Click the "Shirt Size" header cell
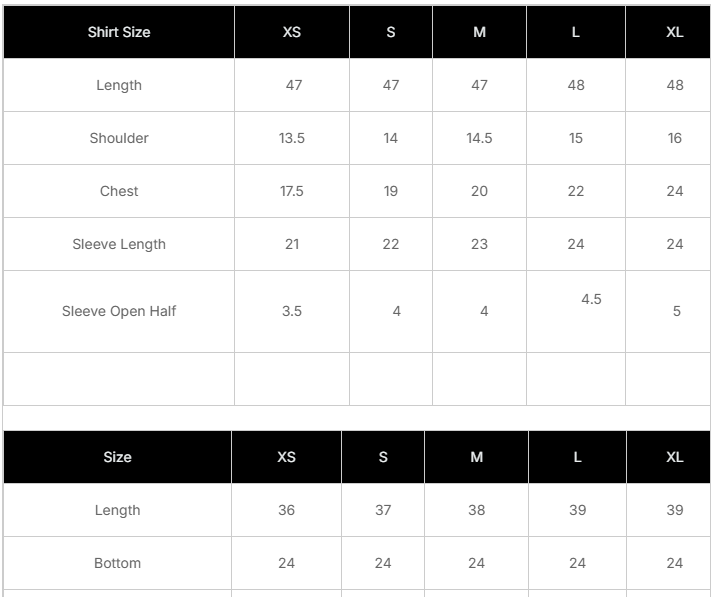The image size is (721, 597). pos(119,32)
